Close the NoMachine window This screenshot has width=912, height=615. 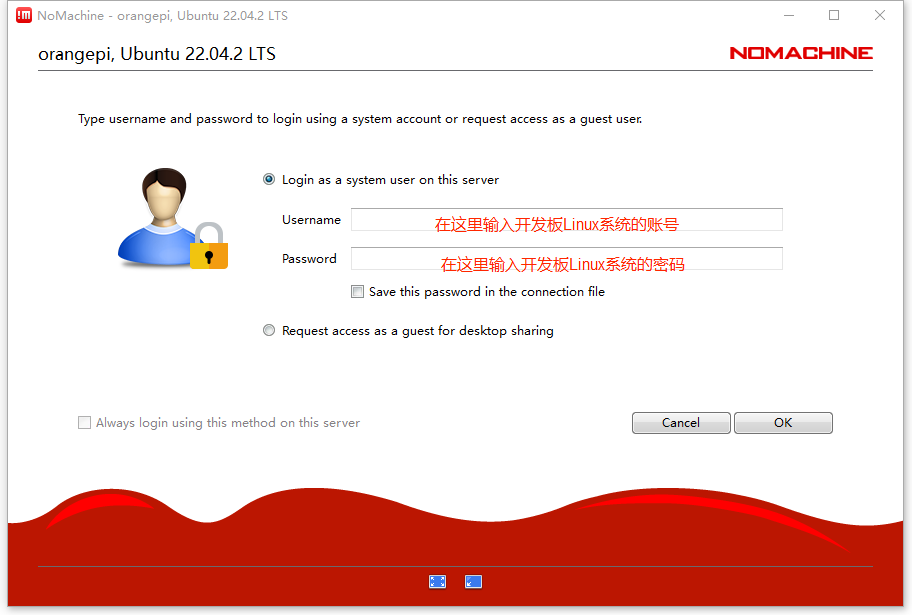(880, 15)
